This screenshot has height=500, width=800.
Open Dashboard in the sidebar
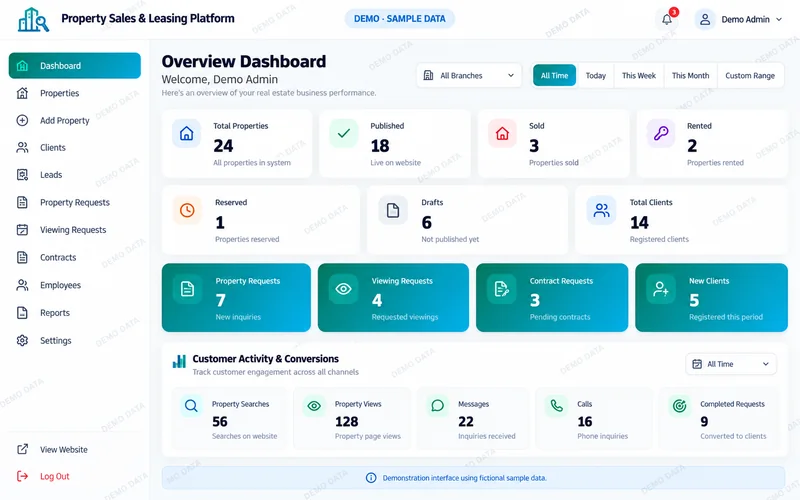[74, 65]
